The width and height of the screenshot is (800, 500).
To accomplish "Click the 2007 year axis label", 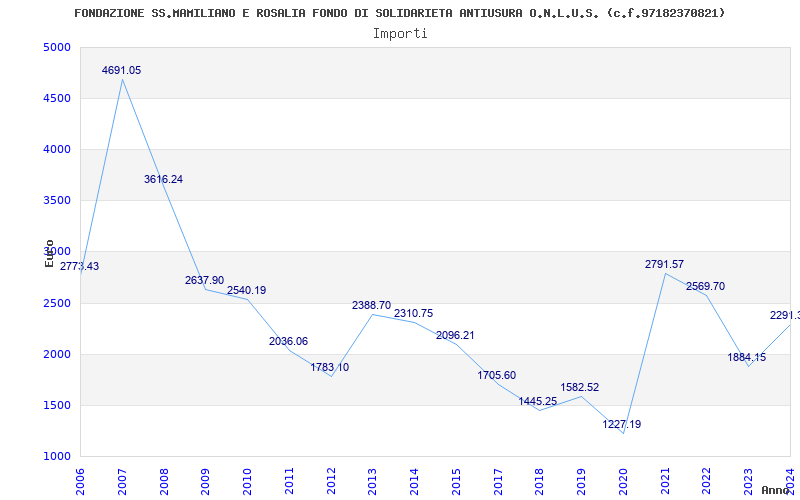I will click(122, 481).
